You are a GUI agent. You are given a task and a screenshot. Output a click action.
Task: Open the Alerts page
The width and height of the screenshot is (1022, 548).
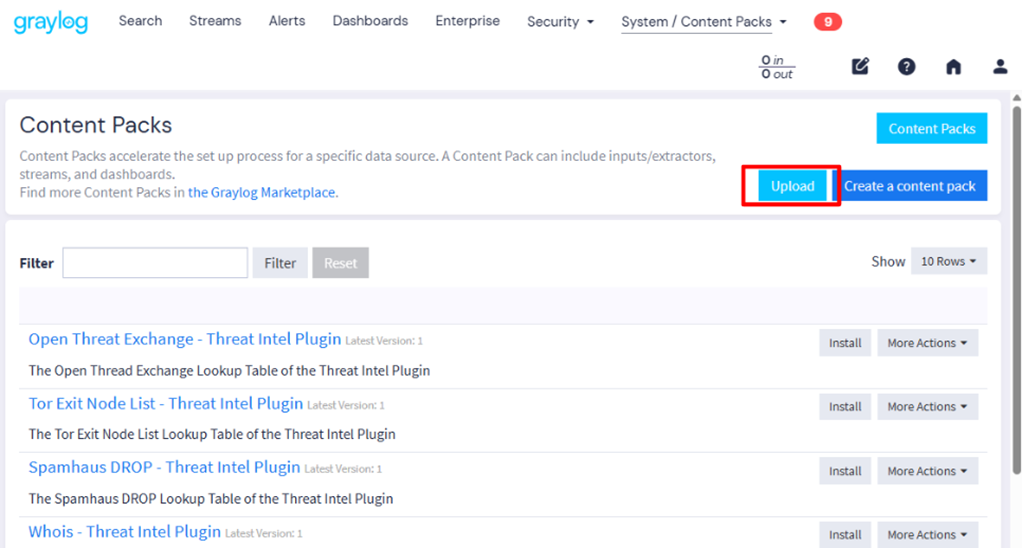pyautogui.click(x=287, y=21)
